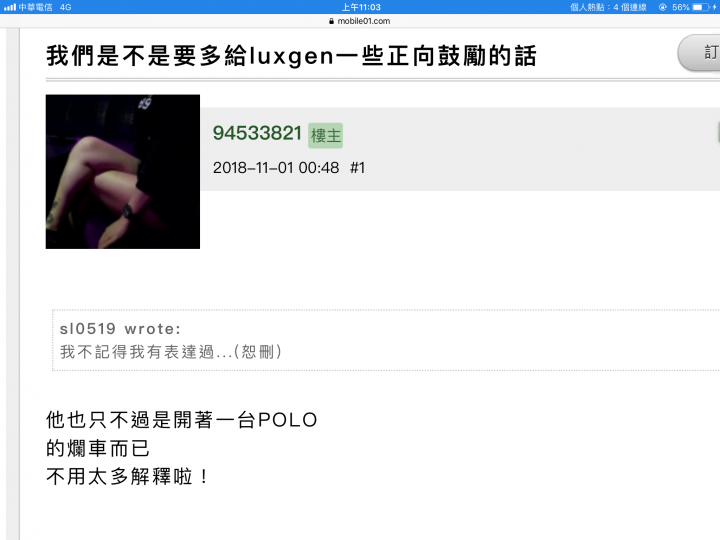Open the #1 post permalink
This screenshot has height=540, width=720.
[358, 168]
